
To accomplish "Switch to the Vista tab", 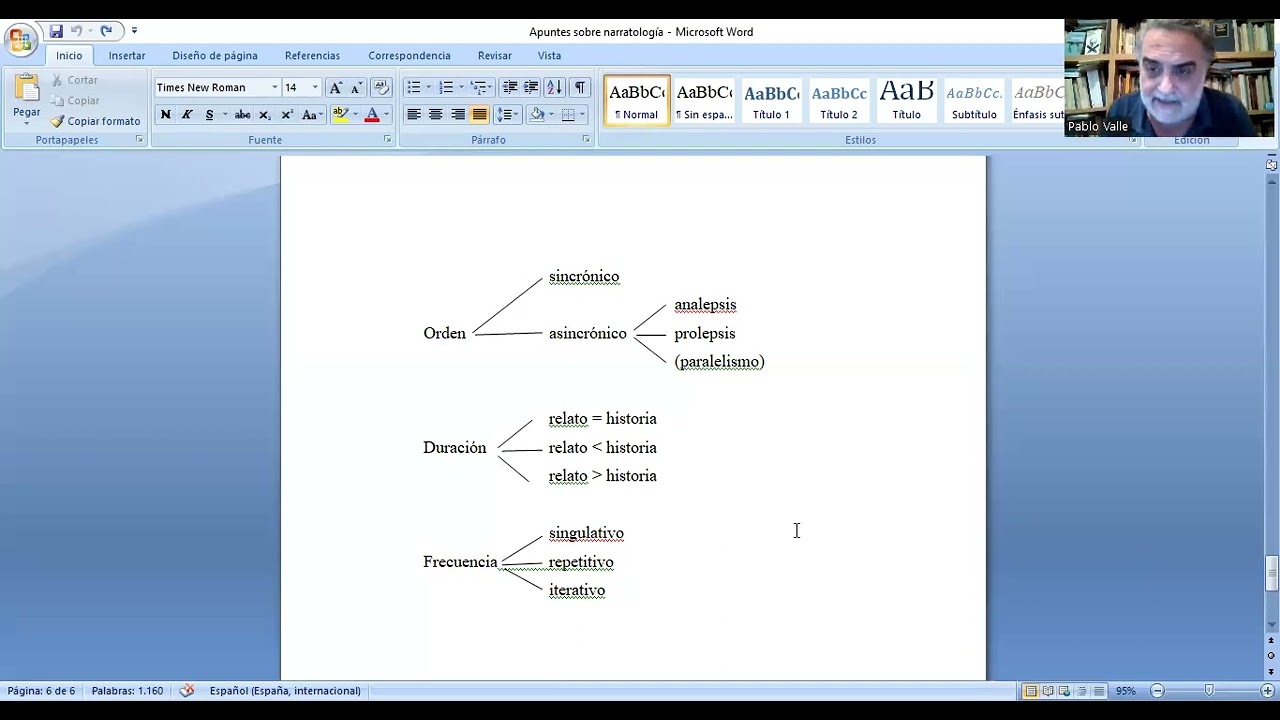I will point(549,56).
